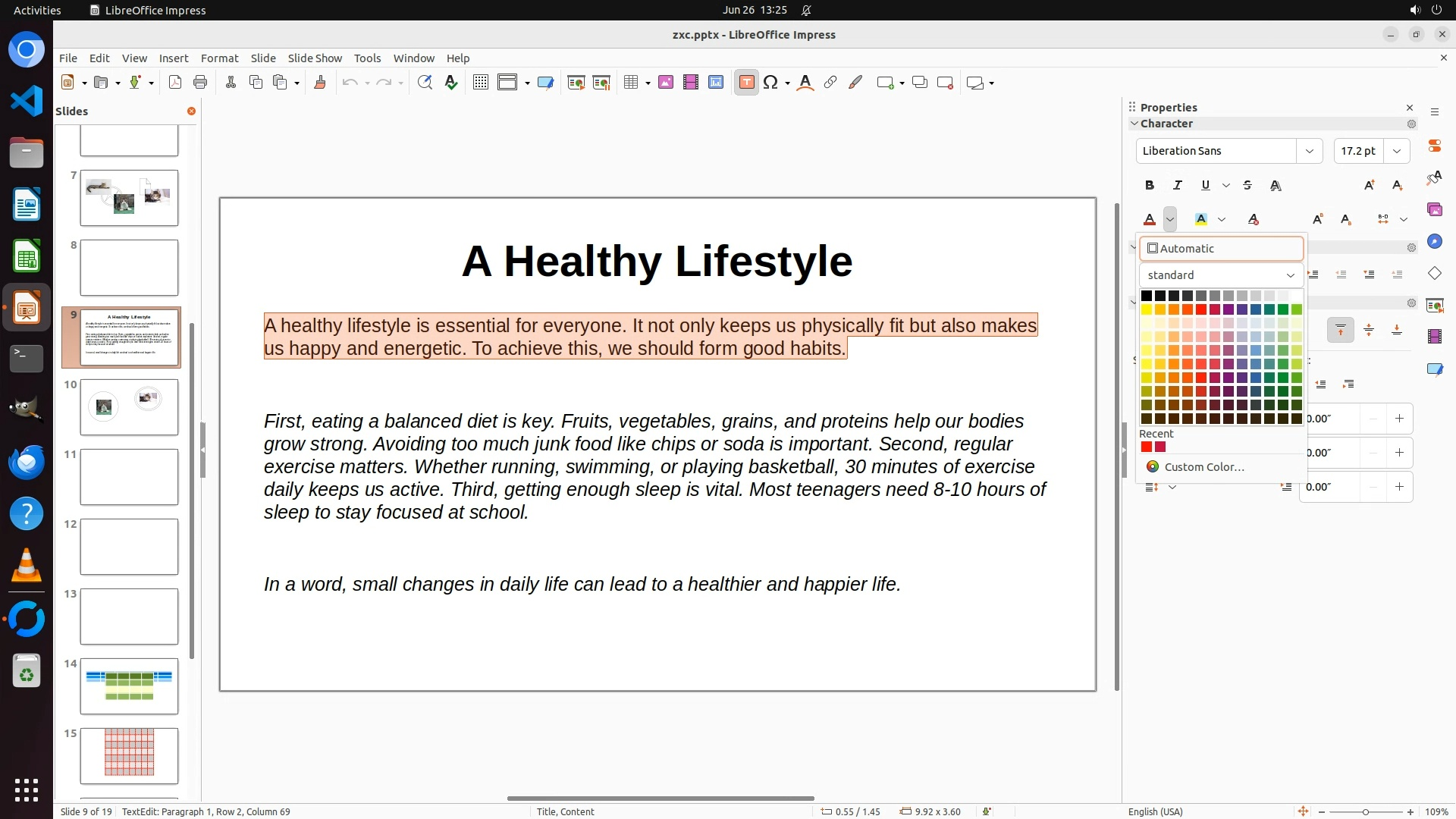Click the Print toolbar icon
The image size is (1456, 819).
click(200, 83)
